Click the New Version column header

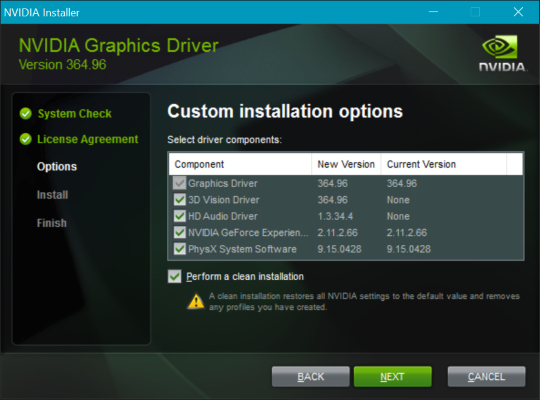346,164
